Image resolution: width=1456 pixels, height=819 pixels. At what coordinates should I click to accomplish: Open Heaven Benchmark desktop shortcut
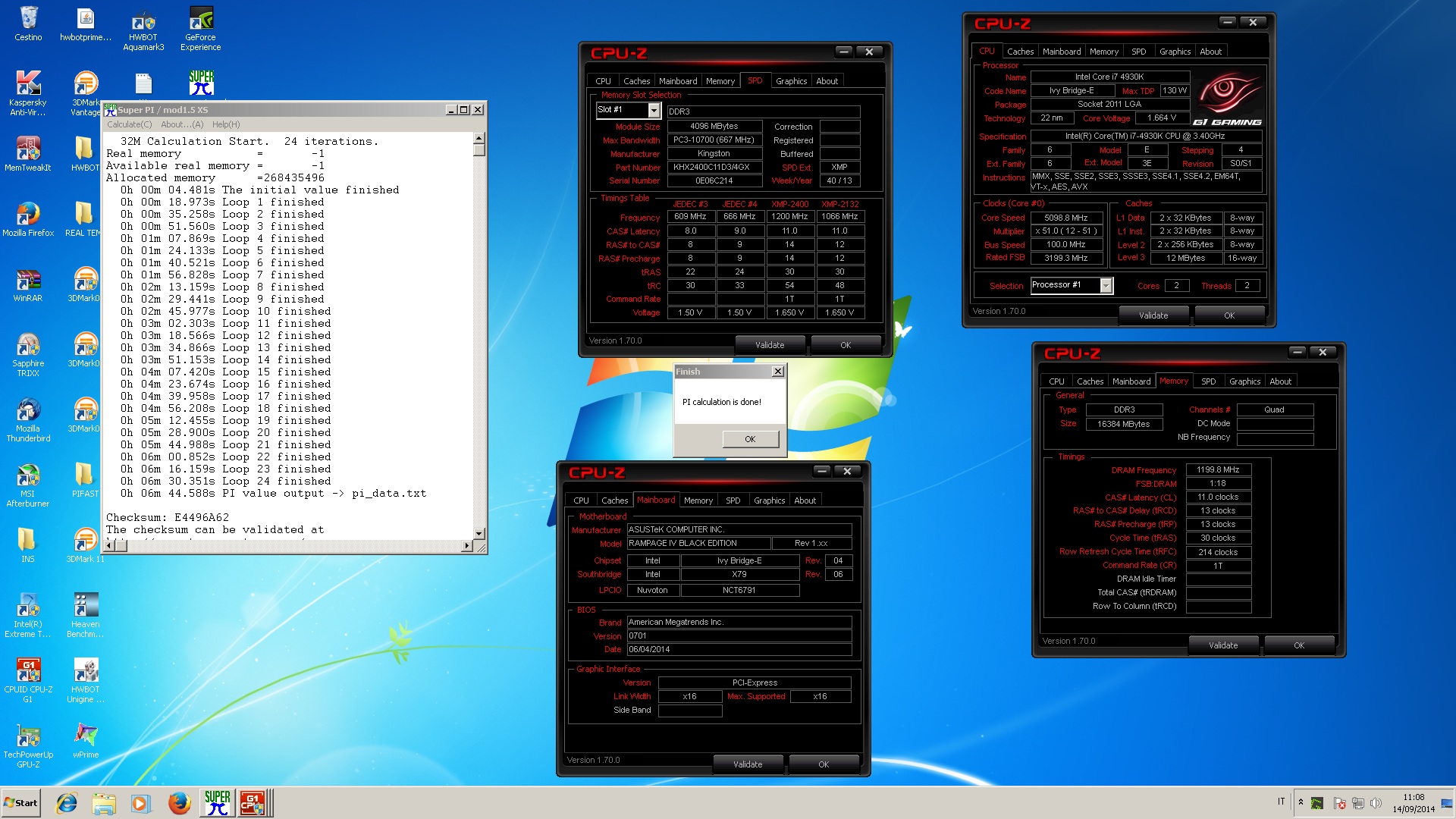coord(86,615)
